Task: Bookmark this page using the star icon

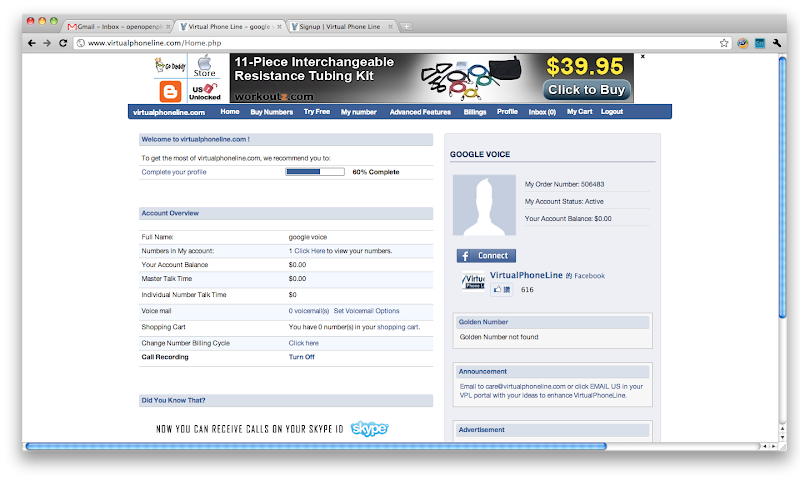Action: tap(724, 43)
